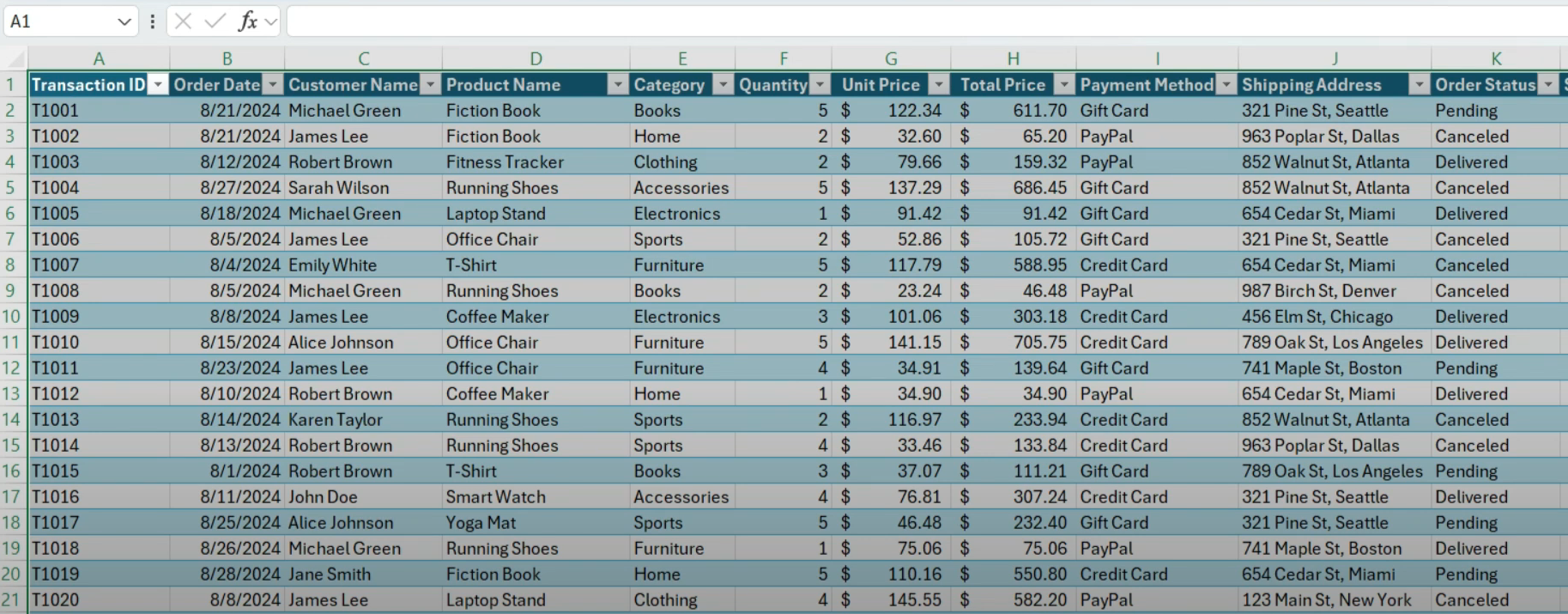Select column D header
The height and width of the screenshot is (614, 1568).
(x=536, y=59)
